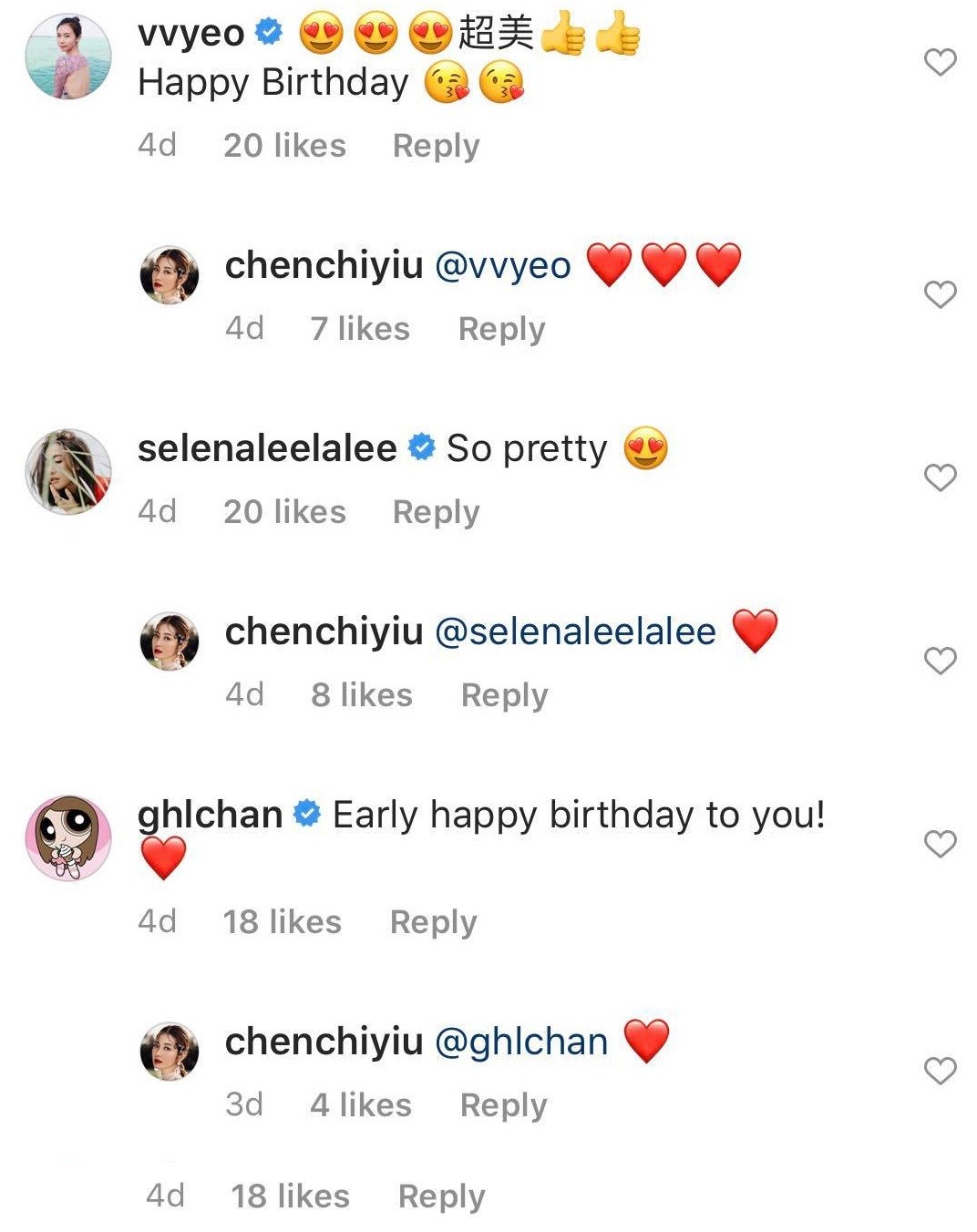The width and height of the screenshot is (977, 1232).
Task: Like chenchiyiu's reply to @vvyeo
Action: pyautogui.click(x=940, y=294)
